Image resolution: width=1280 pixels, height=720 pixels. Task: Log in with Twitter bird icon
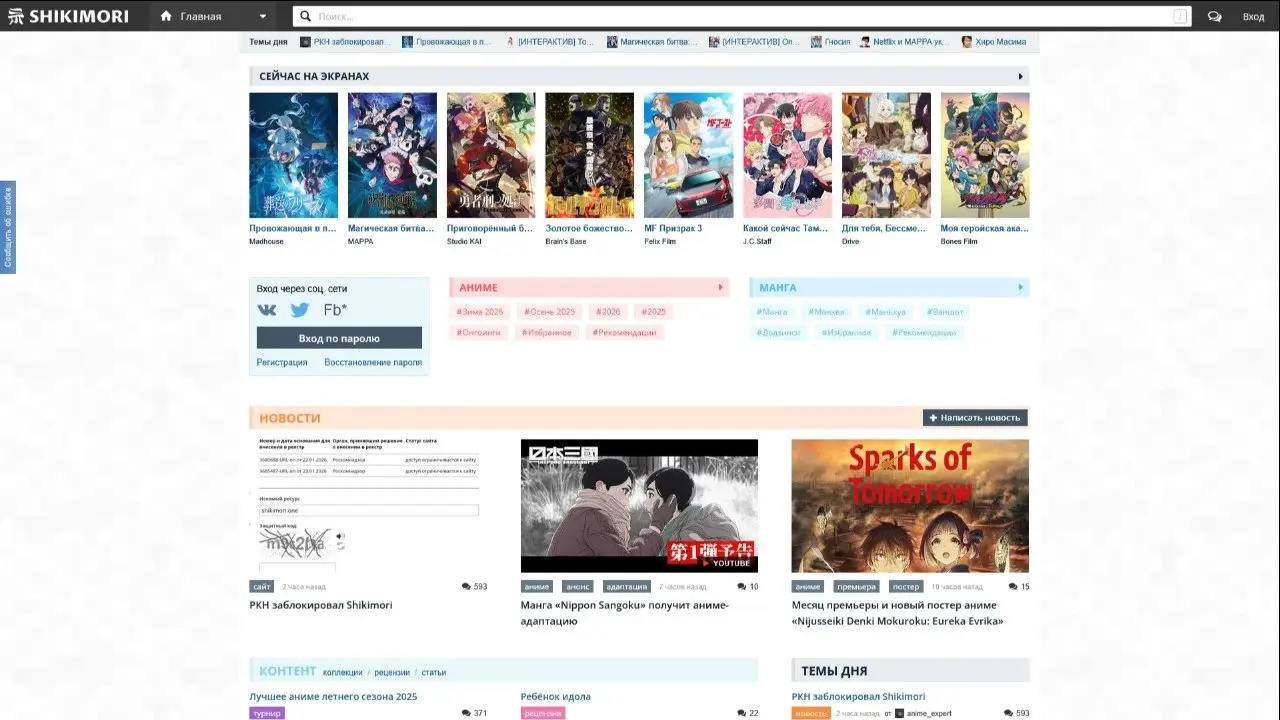tap(300, 310)
